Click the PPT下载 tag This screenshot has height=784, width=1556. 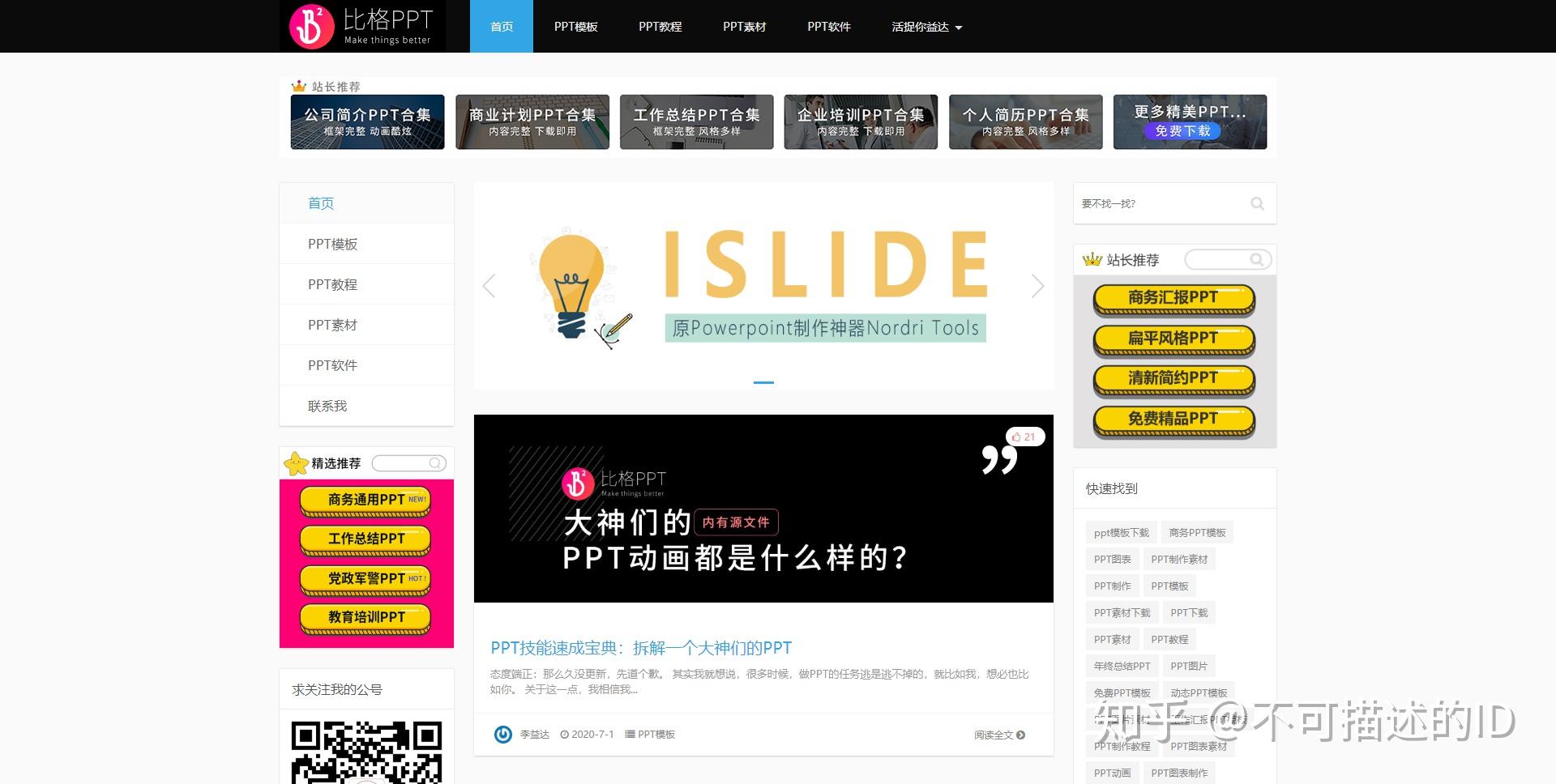(x=1189, y=612)
